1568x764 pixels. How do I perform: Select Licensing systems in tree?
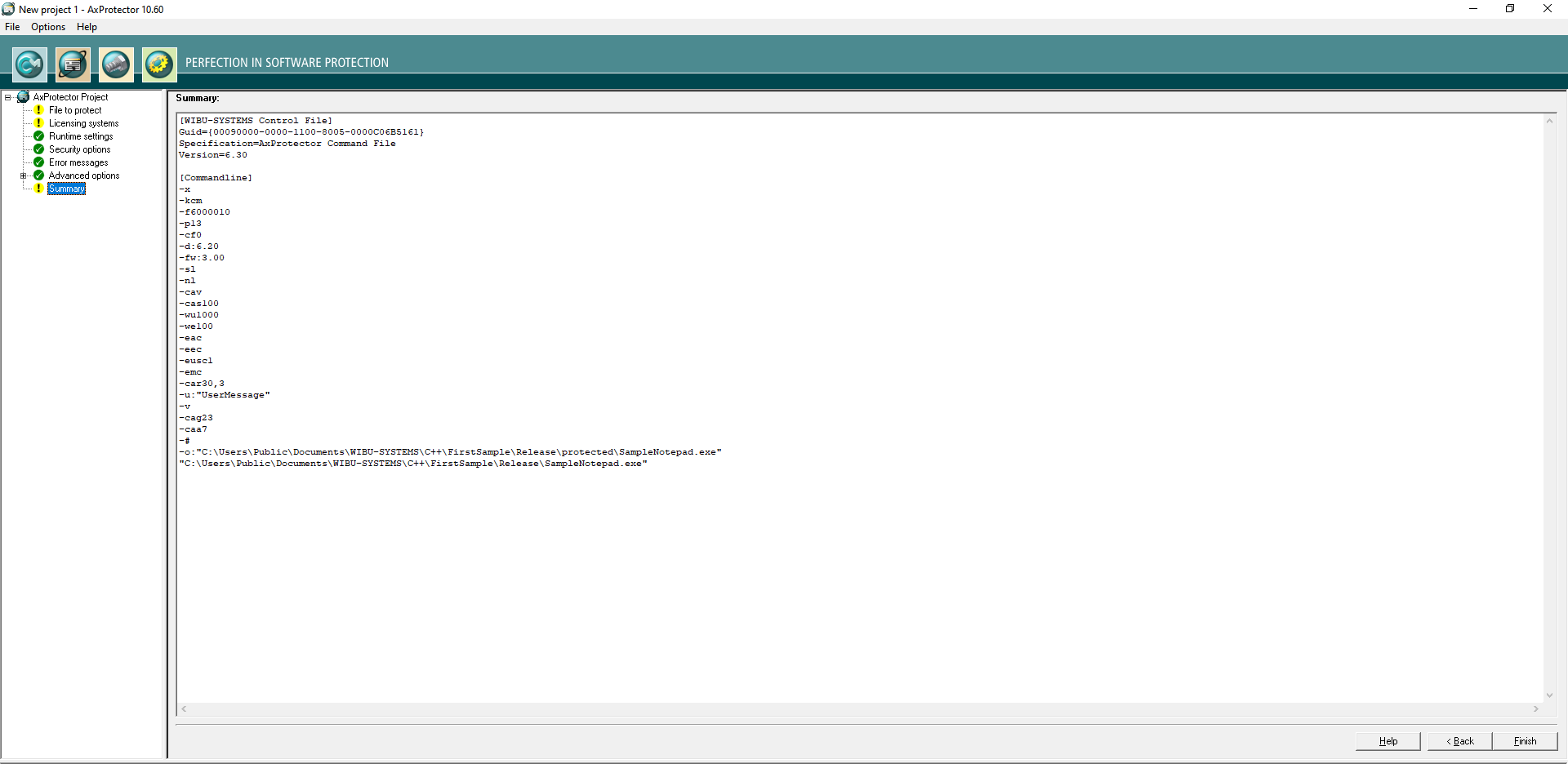pos(83,123)
